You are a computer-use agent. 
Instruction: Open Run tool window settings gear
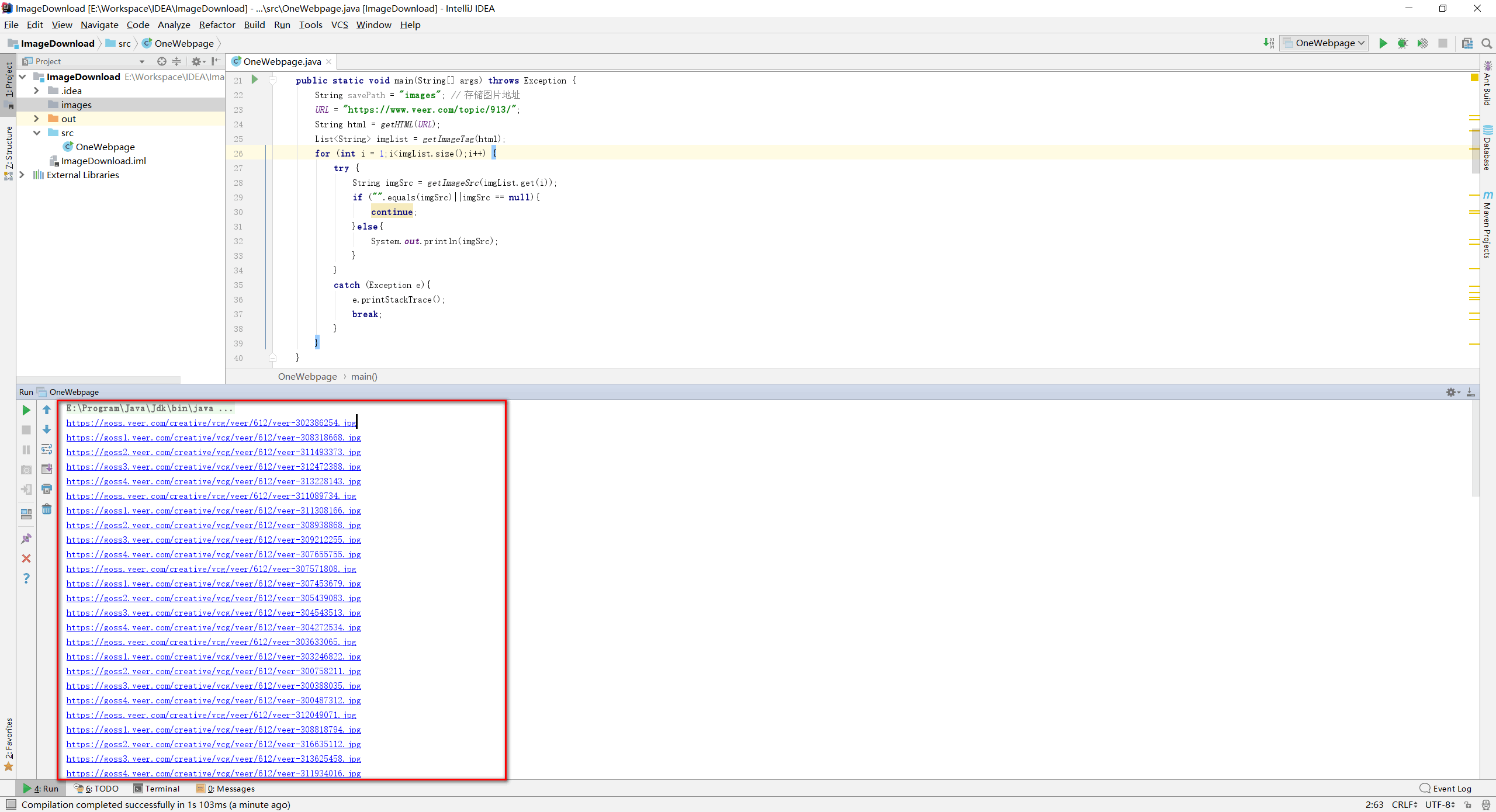click(x=1452, y=392)
